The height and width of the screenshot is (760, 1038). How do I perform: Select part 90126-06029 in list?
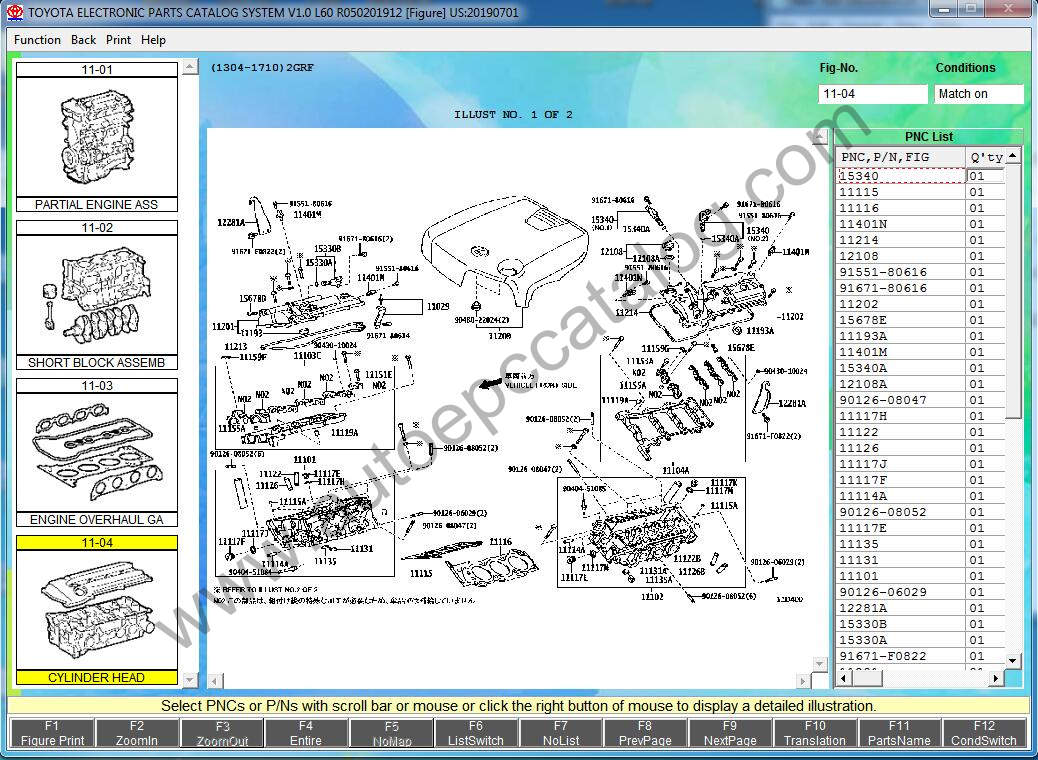(920, 592)
